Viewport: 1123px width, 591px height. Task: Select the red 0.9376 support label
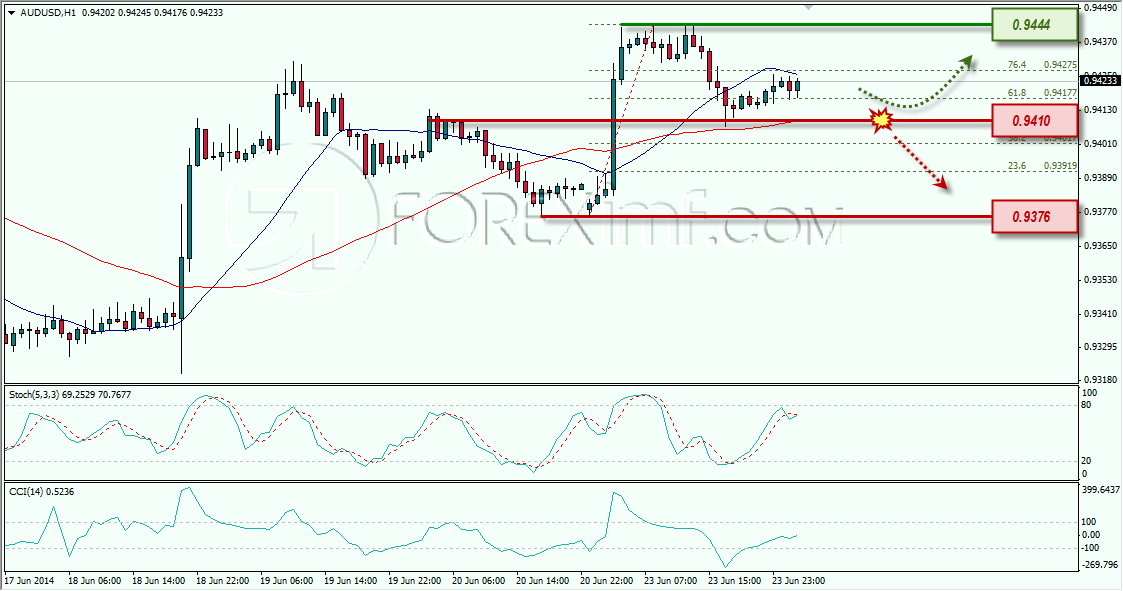pyautogui.click(x=1034, y=216)
